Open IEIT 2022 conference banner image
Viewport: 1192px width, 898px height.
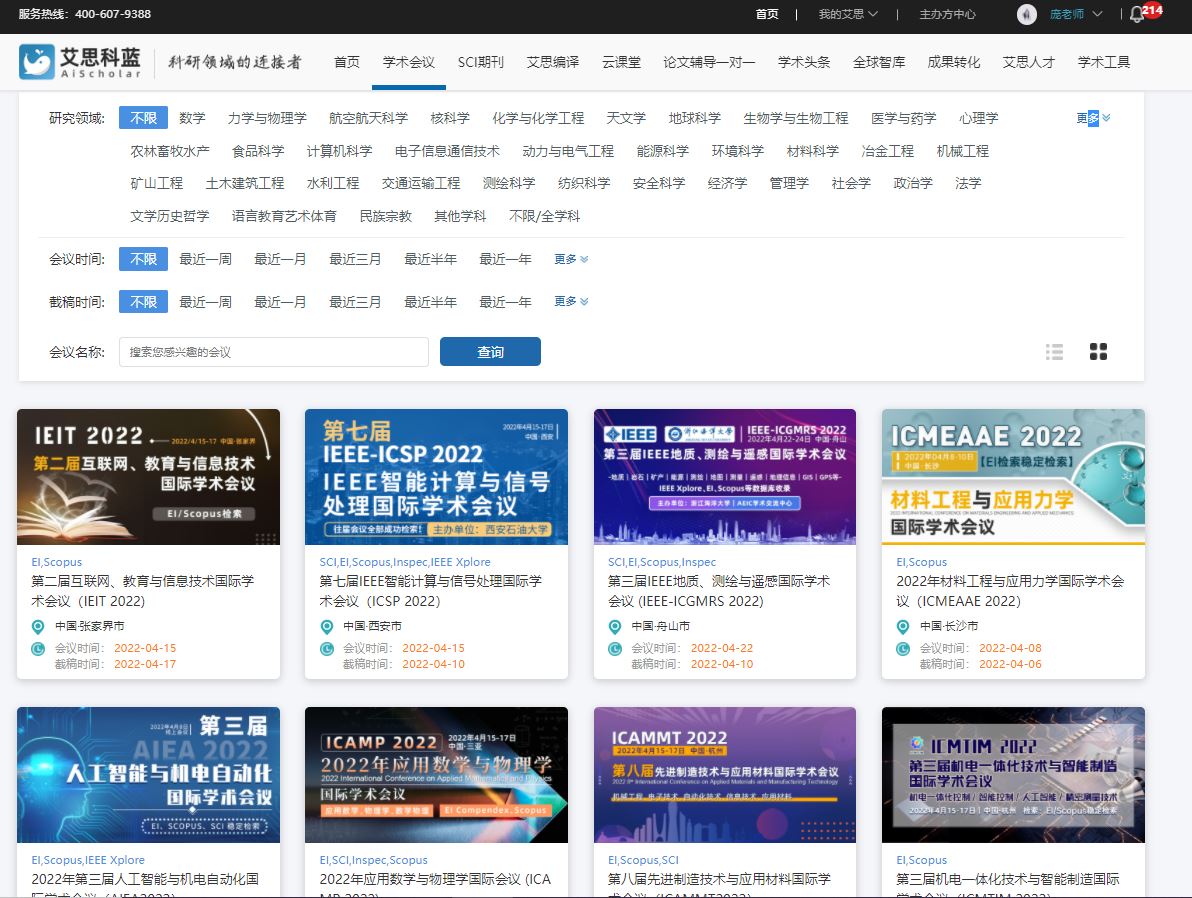[148, 477]
